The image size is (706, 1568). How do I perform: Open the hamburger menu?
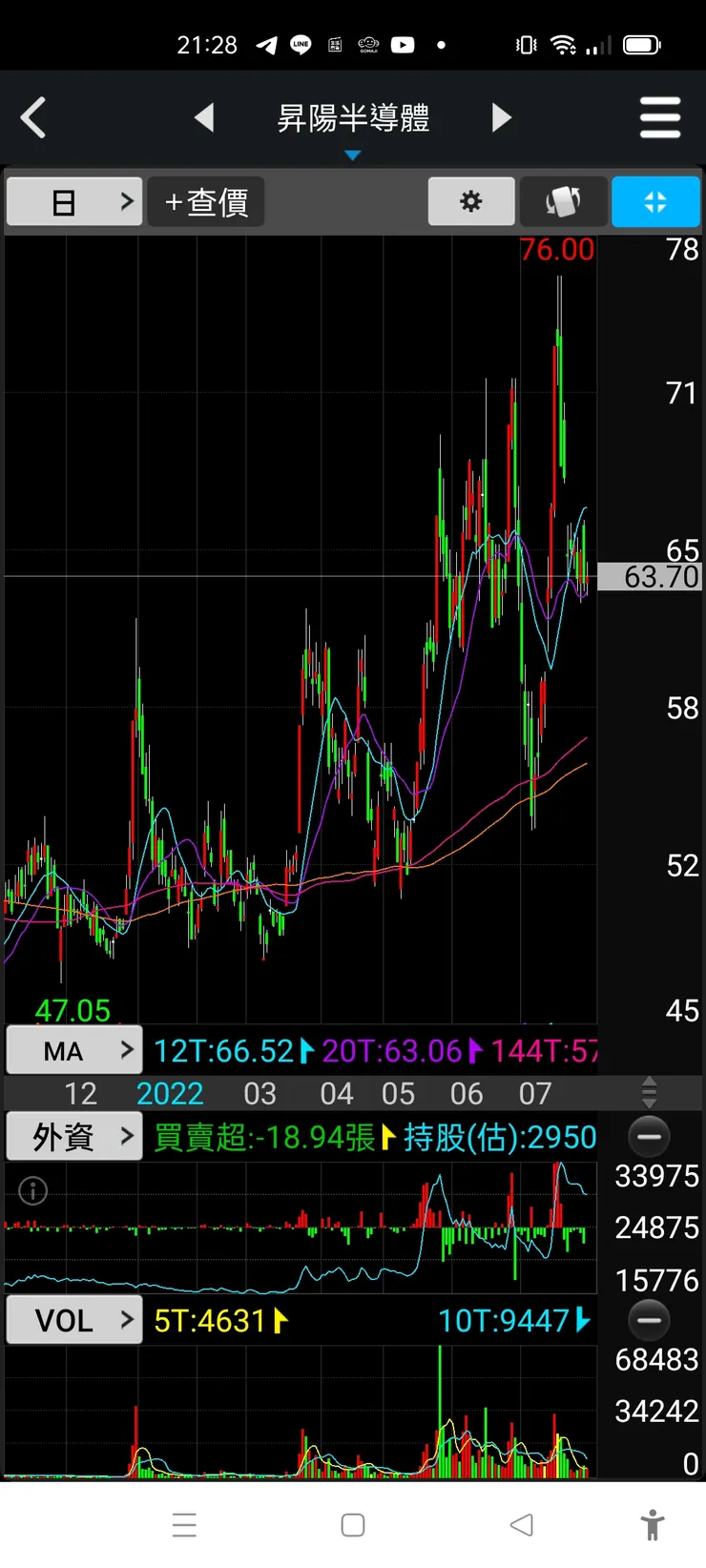click(x=660, y=118)
